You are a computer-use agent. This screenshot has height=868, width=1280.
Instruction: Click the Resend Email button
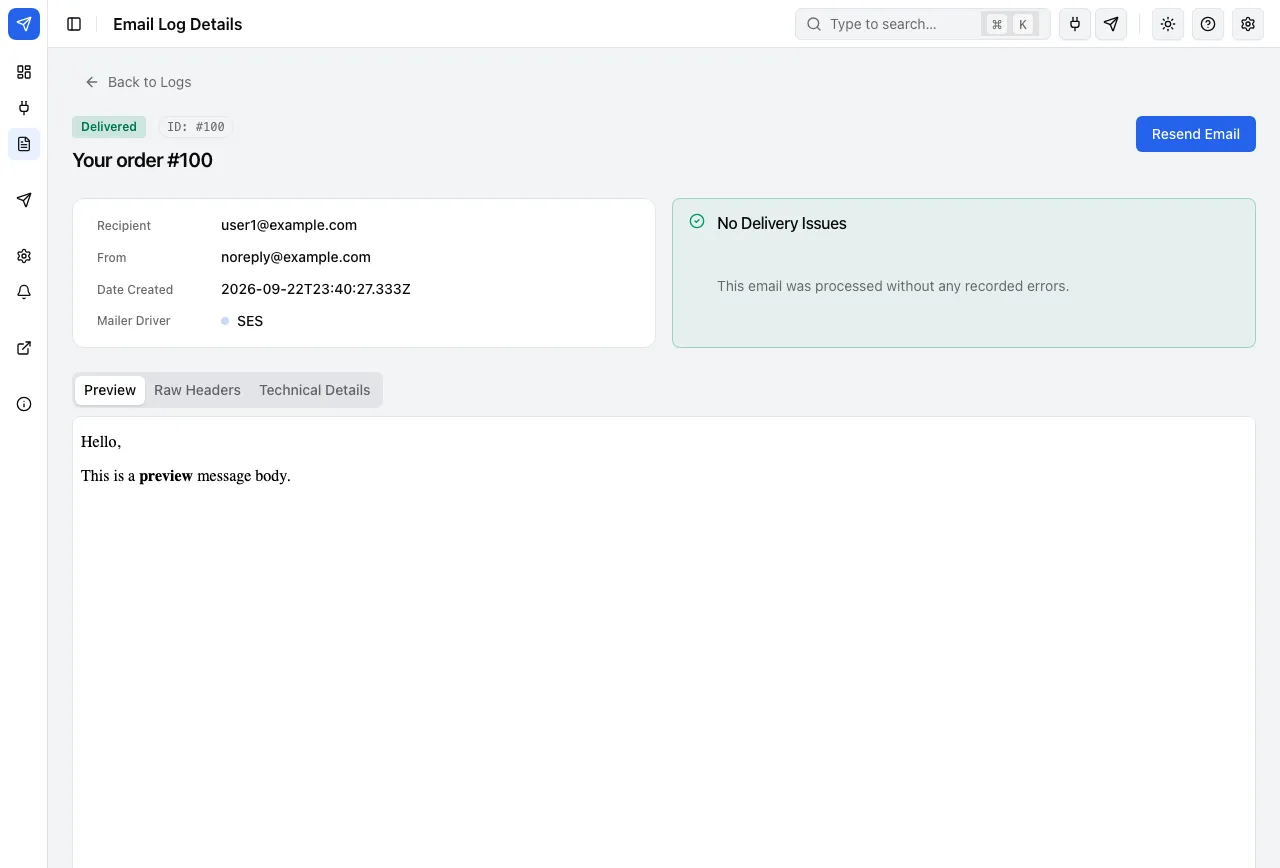1195,134
